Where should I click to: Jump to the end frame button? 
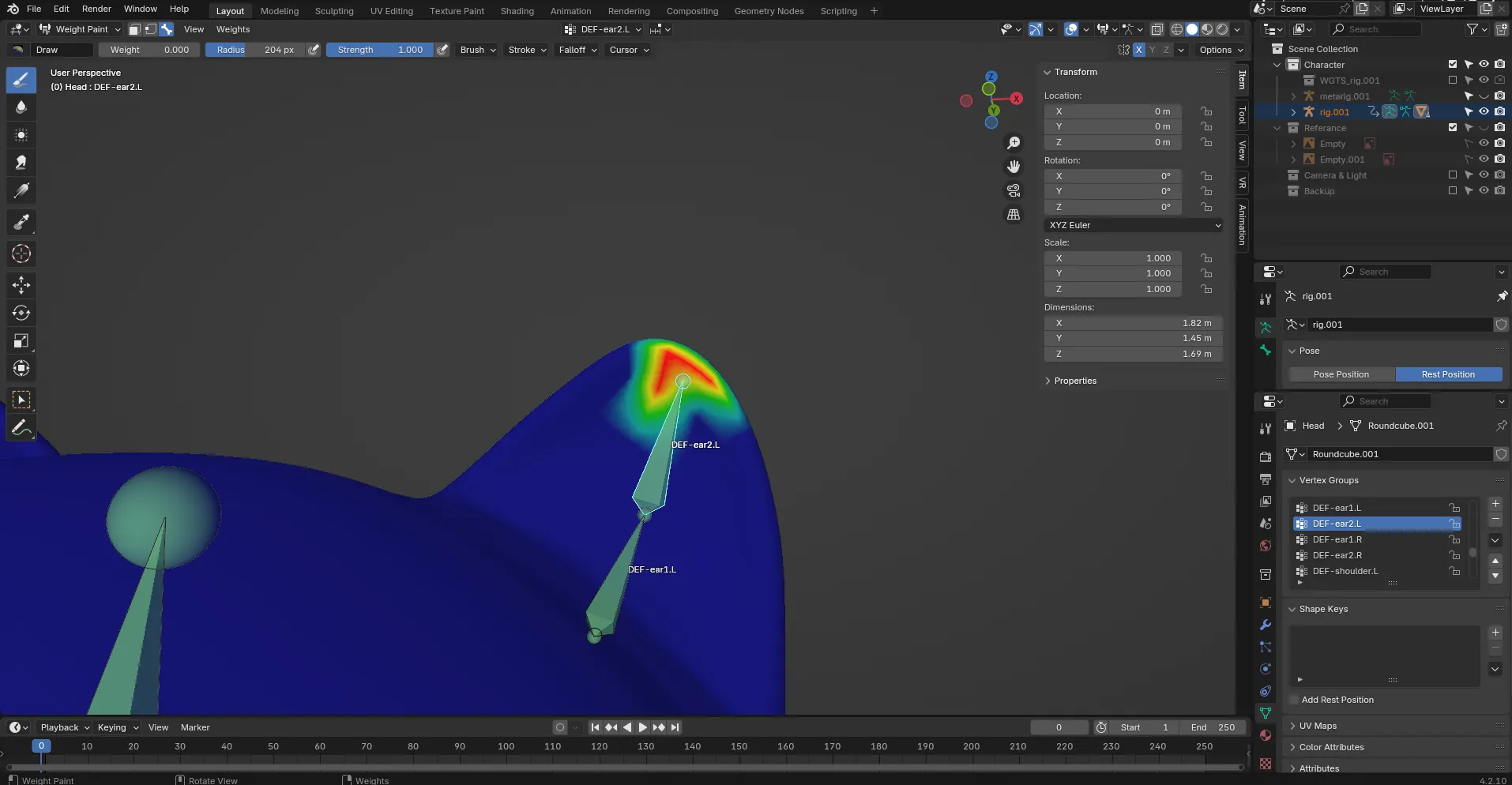[675, 727]
